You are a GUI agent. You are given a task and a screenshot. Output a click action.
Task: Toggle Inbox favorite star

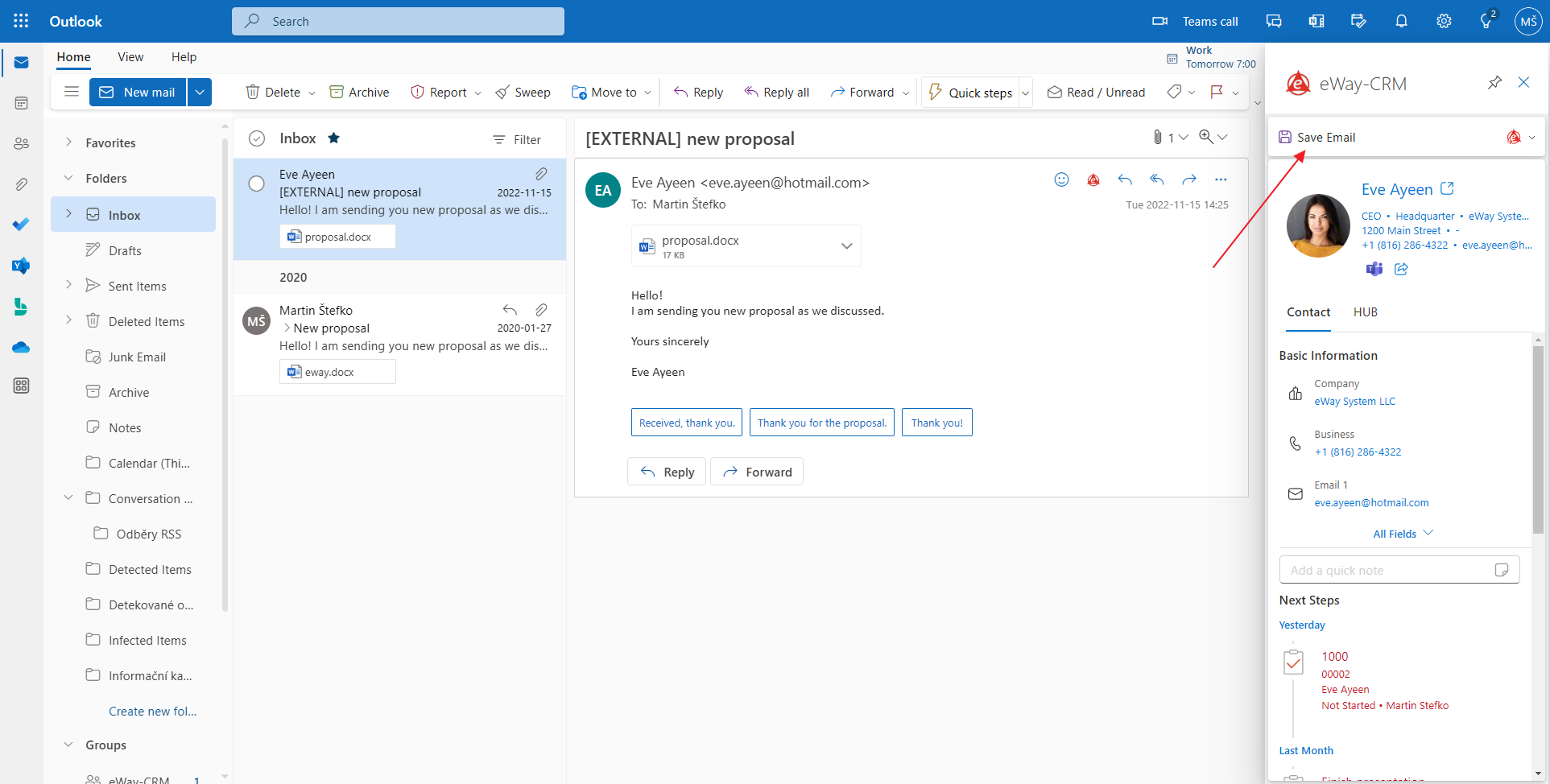pos(333,138)
